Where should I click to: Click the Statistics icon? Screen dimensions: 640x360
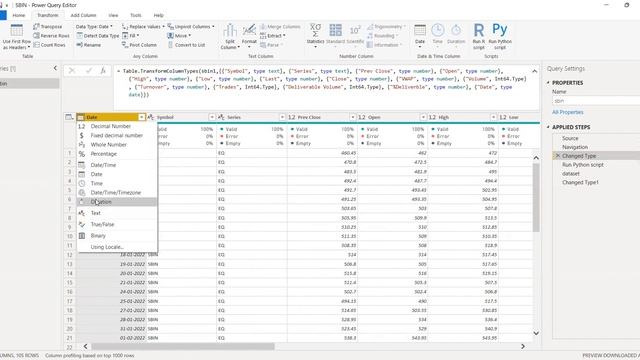[x=315, y=30]
